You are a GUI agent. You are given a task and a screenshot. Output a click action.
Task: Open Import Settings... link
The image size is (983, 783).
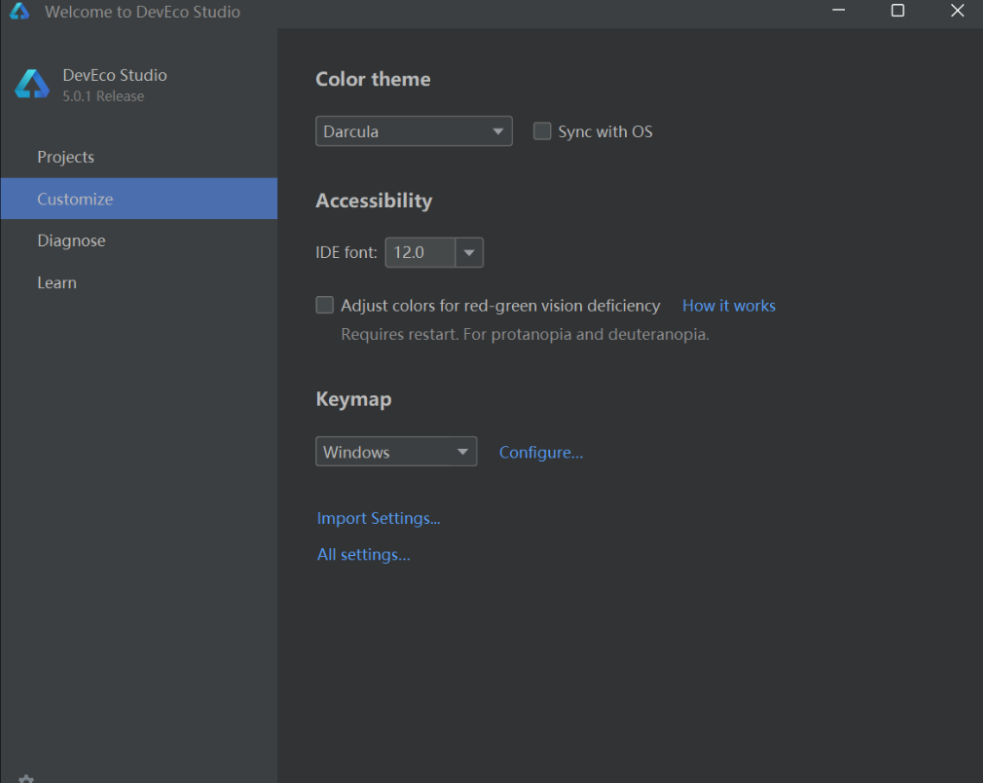click(379, 518)
